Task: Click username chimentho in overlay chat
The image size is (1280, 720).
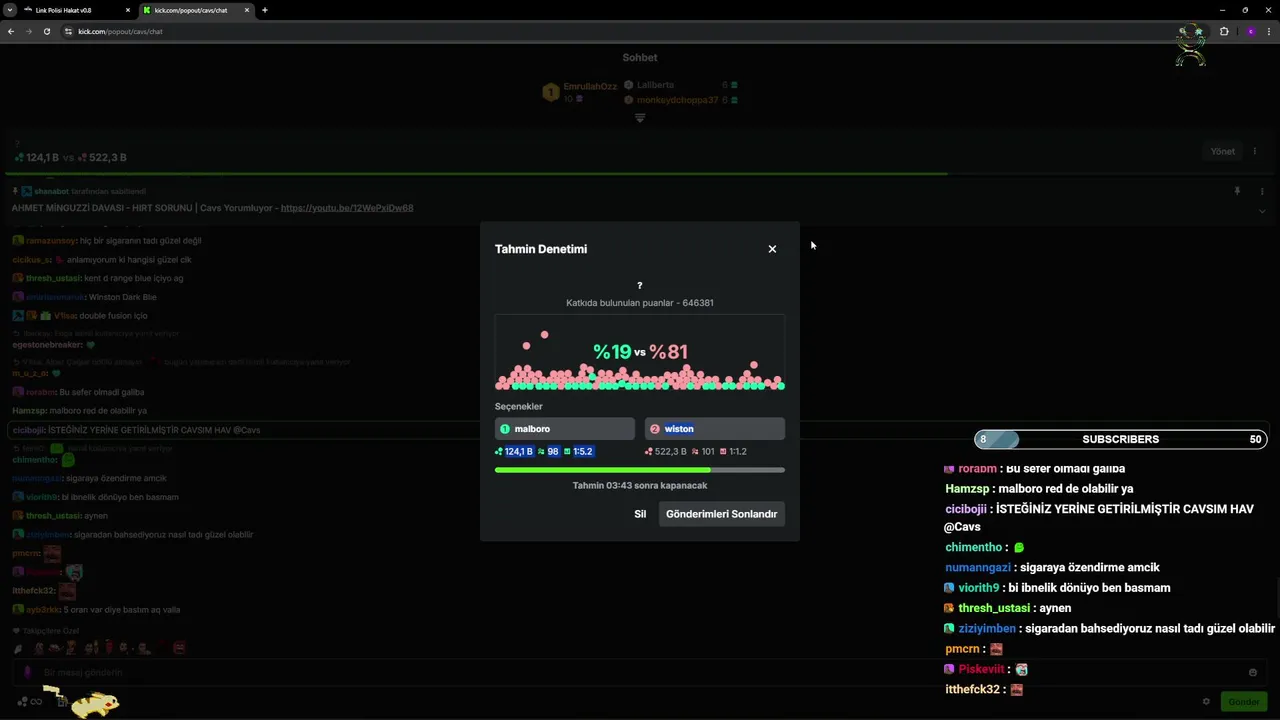Action: pos(974,547)
